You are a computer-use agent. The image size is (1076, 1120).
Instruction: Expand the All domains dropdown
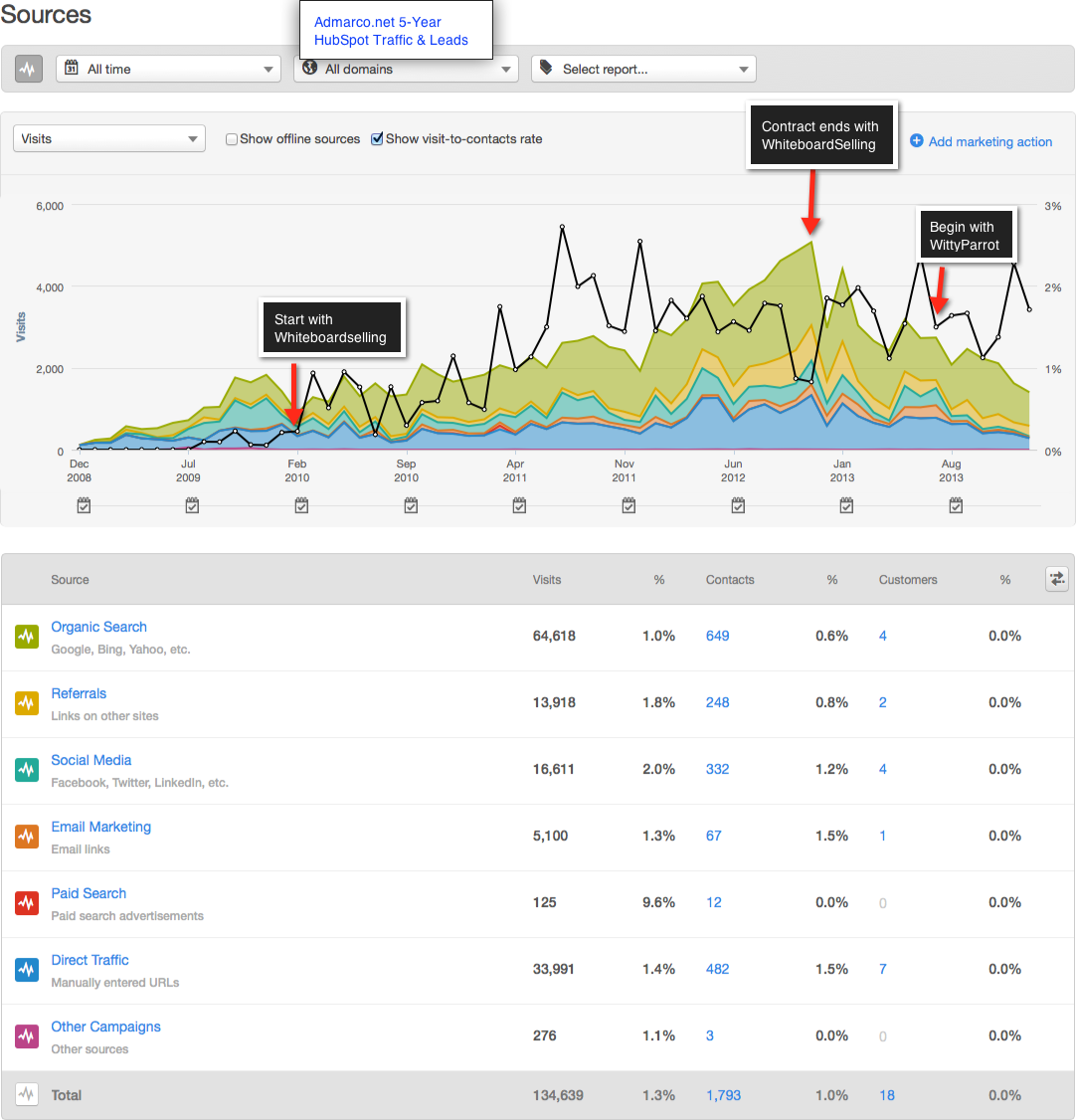[x=407, y=70]
